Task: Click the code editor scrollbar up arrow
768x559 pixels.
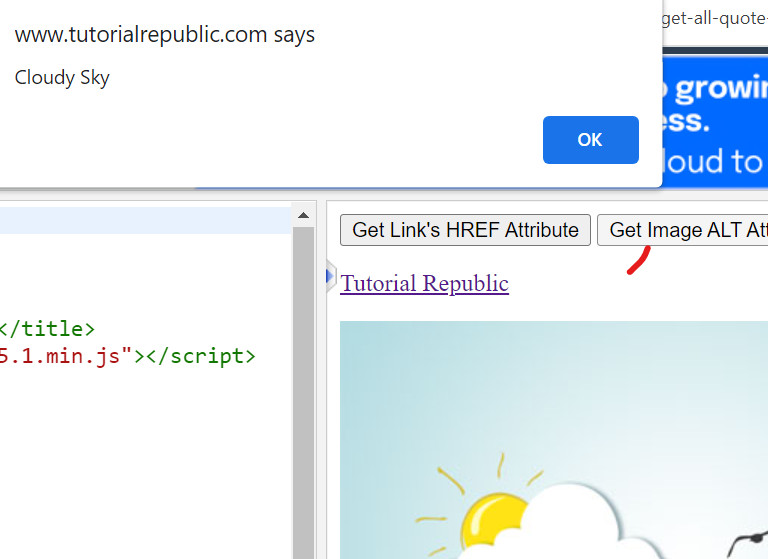Action: point(303,215)
